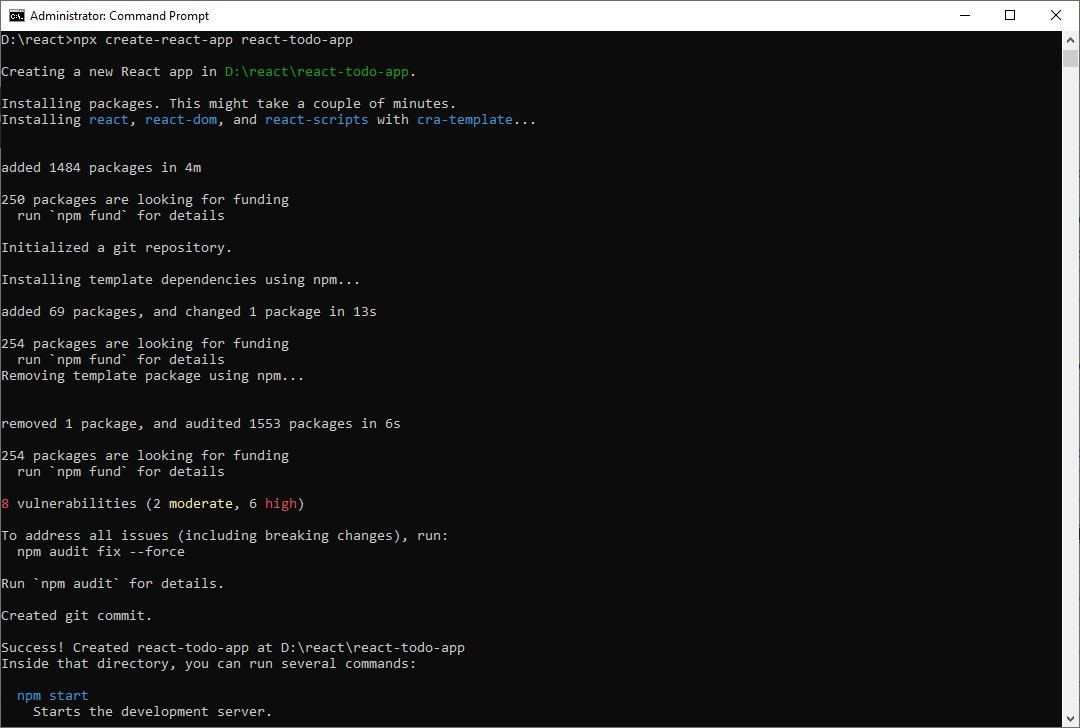Click the 'npm audit fix --force' line

[x=100, y=552]
